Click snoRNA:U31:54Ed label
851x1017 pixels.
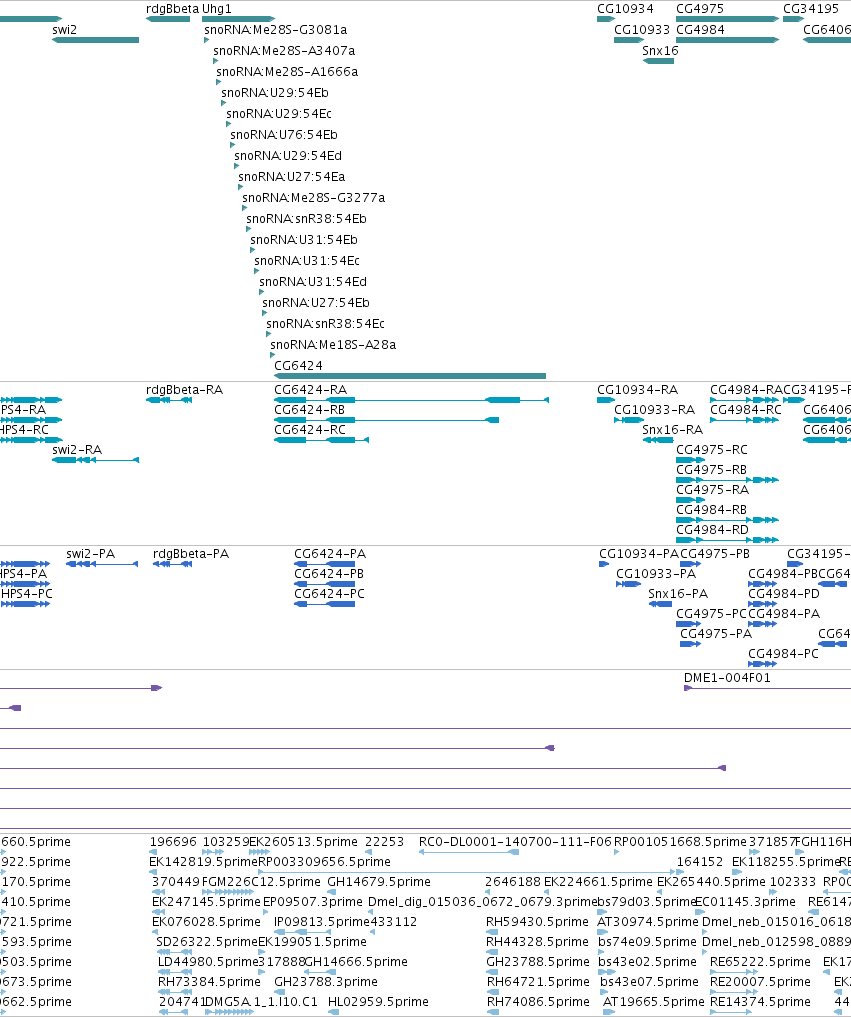(x=313, y=281)
